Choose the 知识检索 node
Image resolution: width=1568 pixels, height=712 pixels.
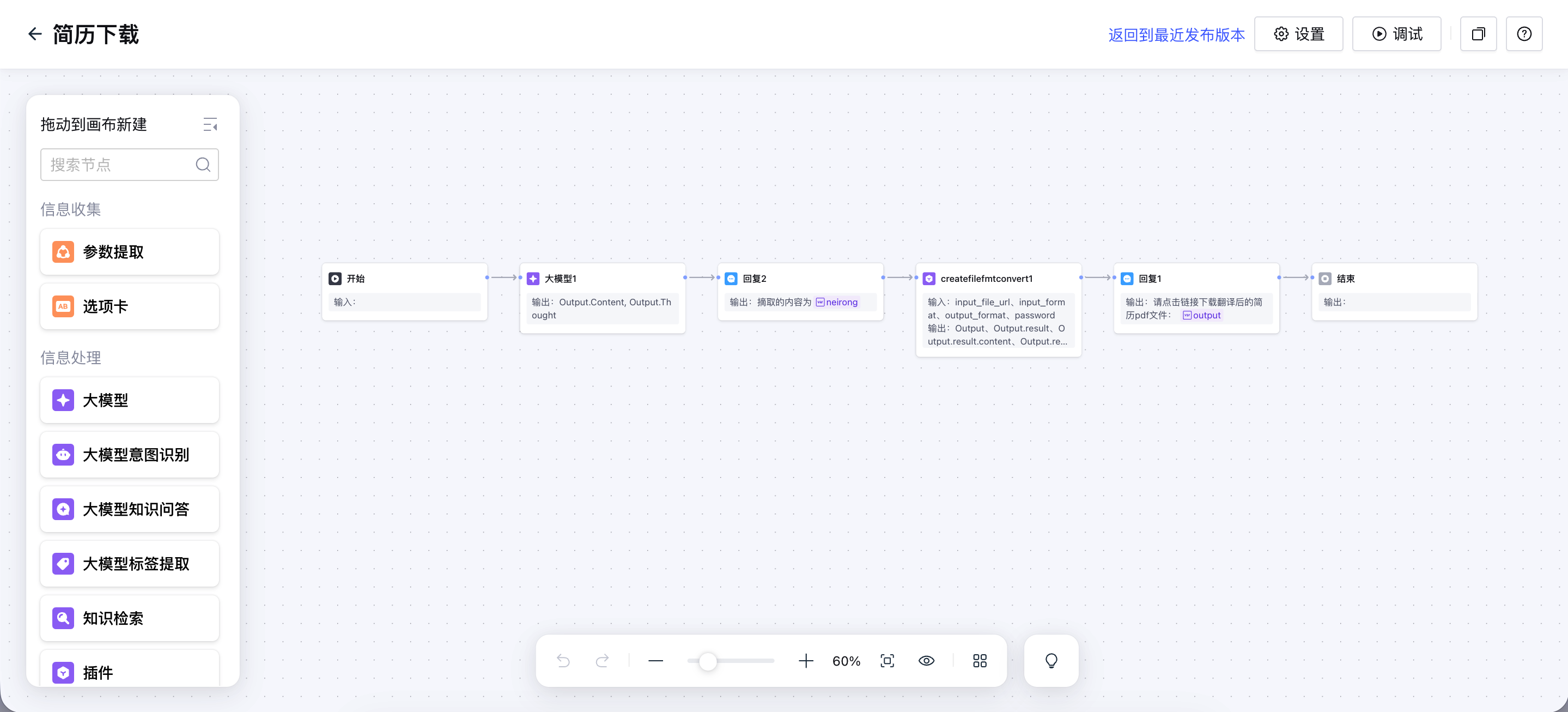(x=130, y=618)
